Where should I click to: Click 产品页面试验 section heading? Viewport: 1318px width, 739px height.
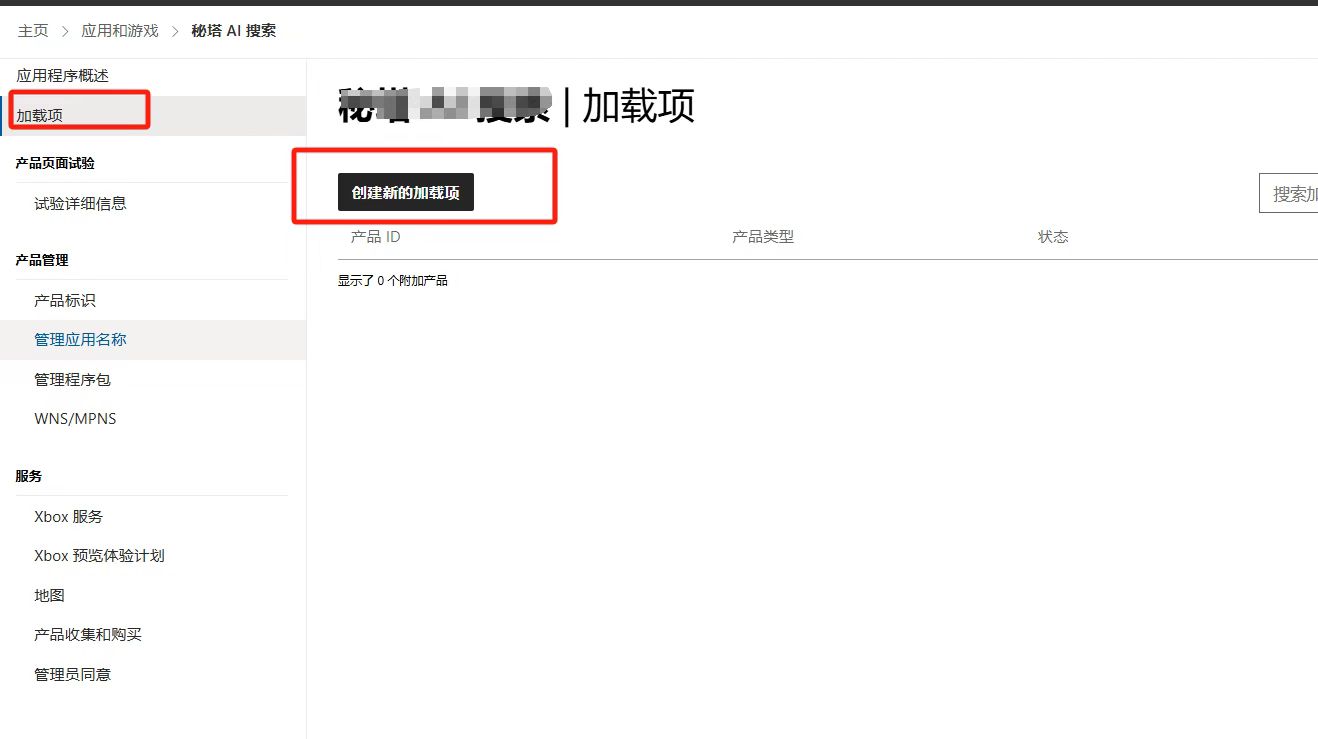pos(55,163)
